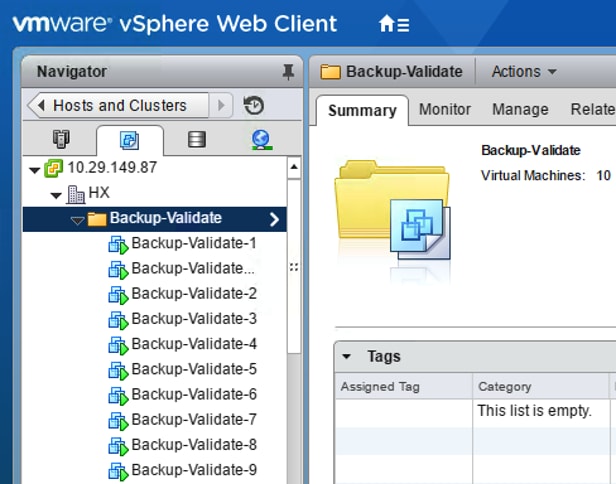Click the VM icon of Backup-Validate-3

[x=118, y=320]
